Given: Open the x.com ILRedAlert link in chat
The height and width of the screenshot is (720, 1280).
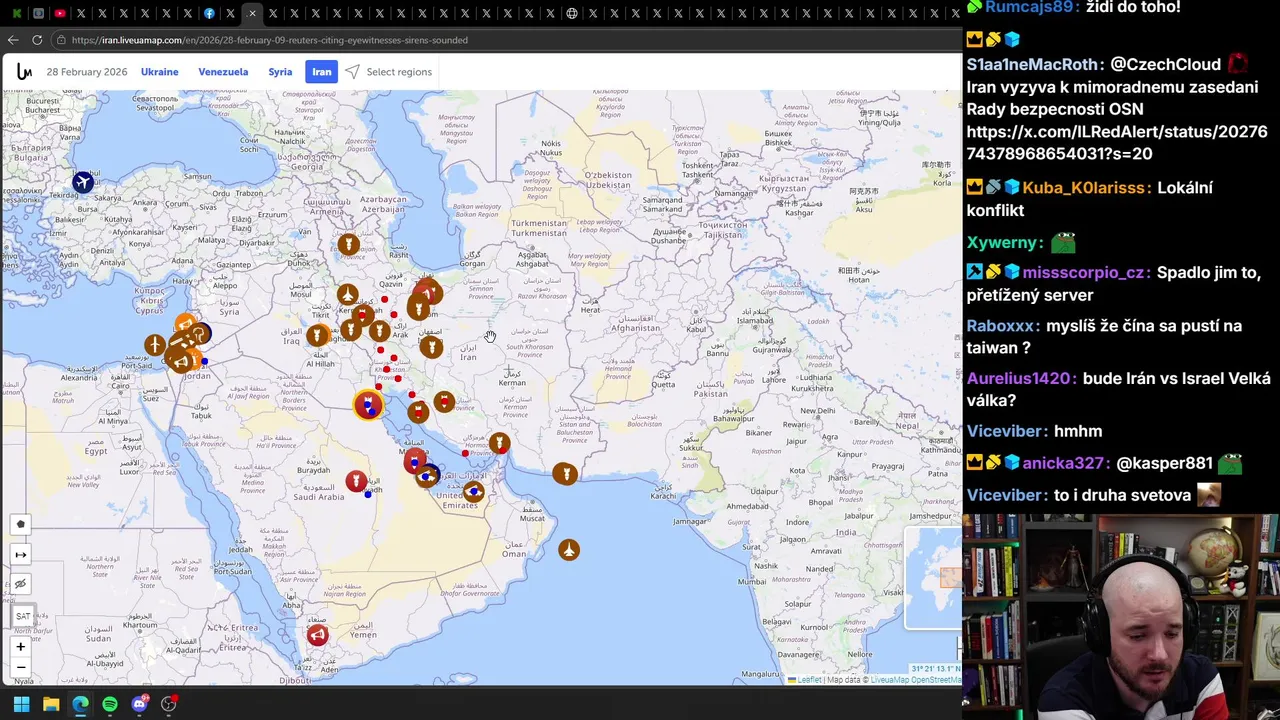Looking at the screenshot, I should click(x=1117, y=143).
